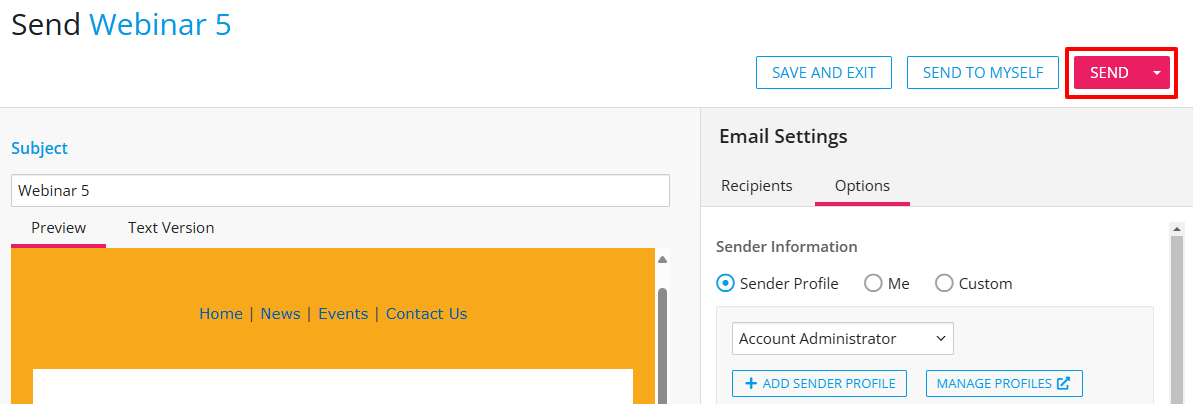
Task: Follow the Events link in preview
Action: (x=343, y=314)
